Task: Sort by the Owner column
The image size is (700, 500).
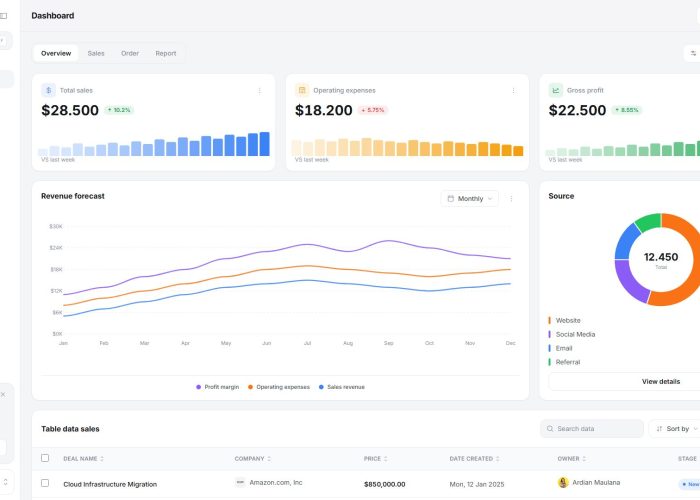Action: tap(571, 458)
